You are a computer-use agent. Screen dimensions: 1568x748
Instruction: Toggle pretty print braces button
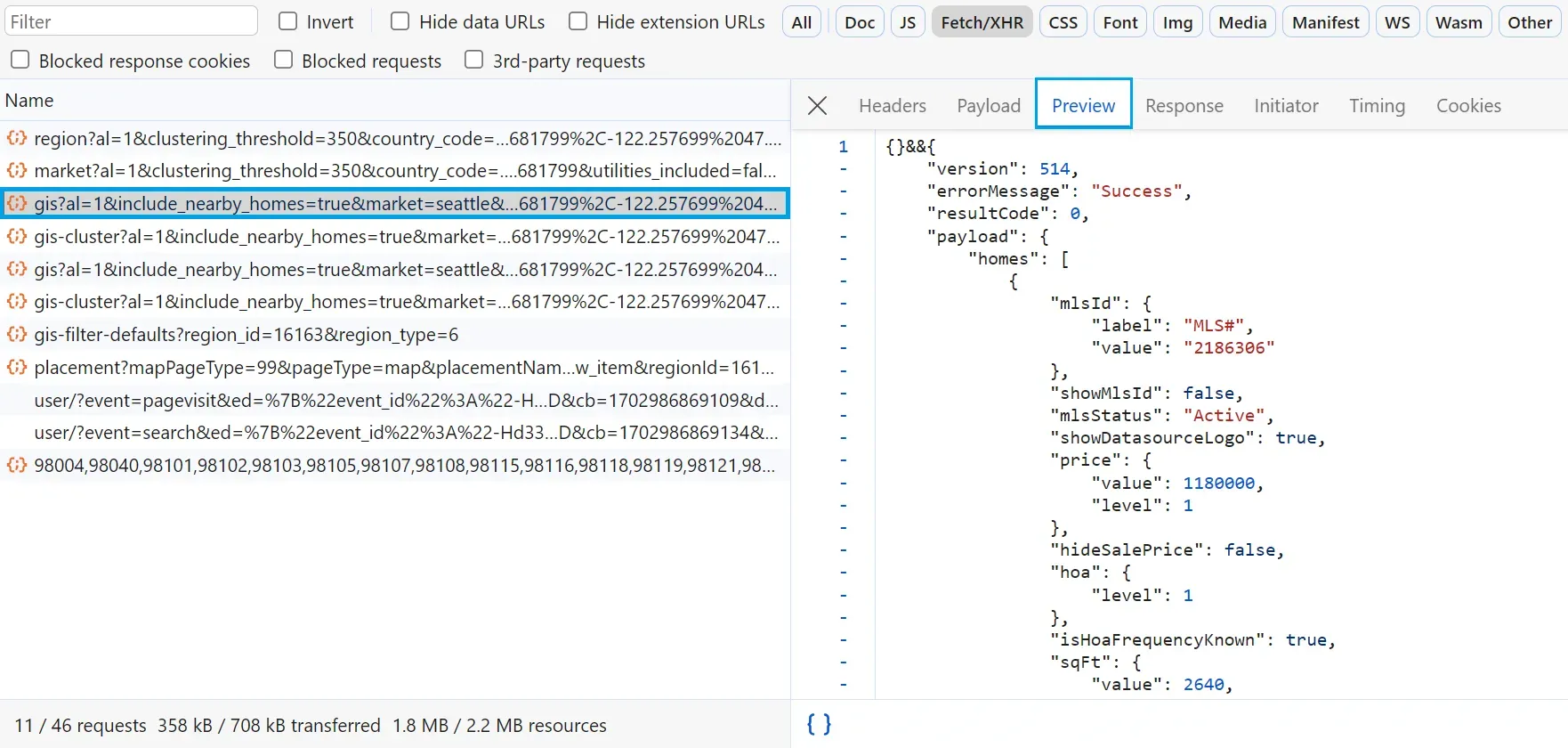coord(819,724)
